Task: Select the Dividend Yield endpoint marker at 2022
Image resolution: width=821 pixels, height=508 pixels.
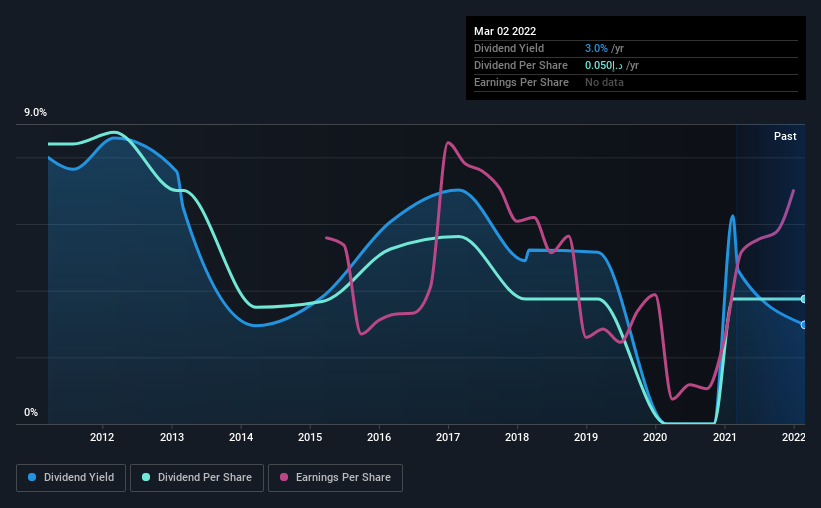Action: (803, 325)
